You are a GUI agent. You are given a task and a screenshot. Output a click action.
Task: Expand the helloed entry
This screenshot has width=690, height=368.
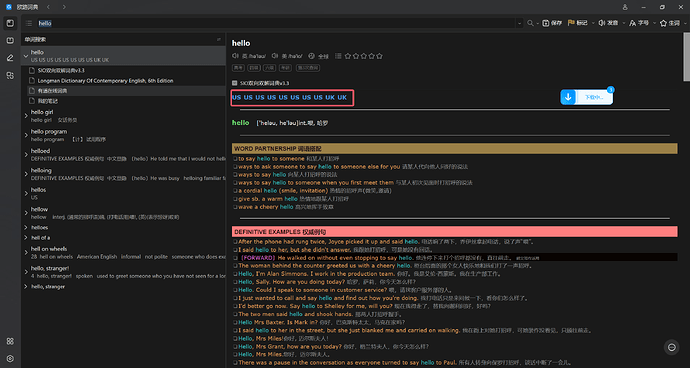[x=26, y=155]
